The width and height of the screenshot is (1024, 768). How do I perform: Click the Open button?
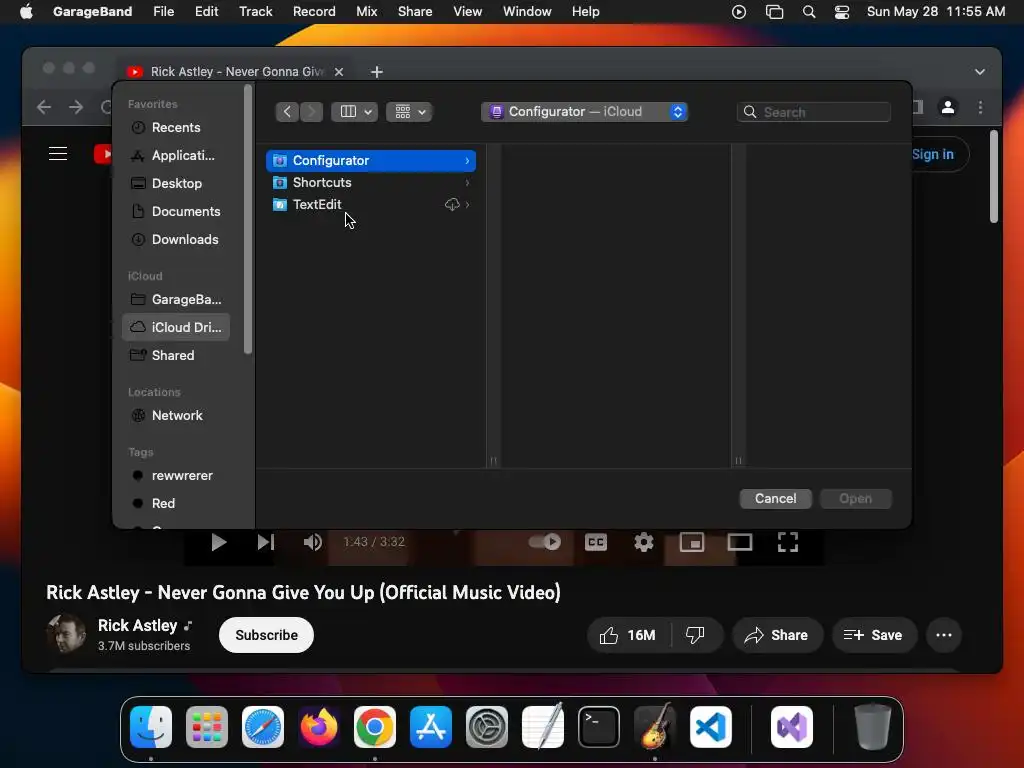856,499
